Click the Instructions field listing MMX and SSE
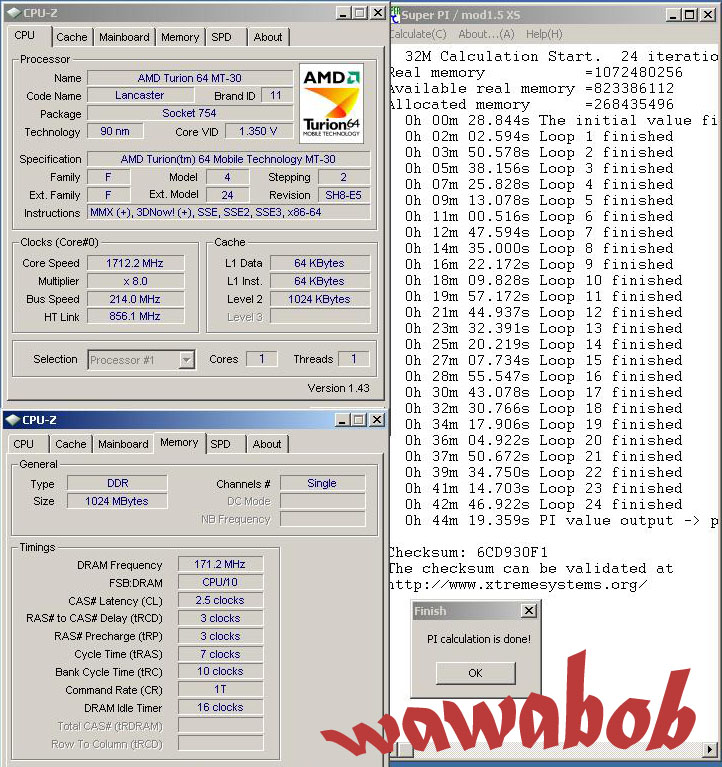The height and width of the screenshot is (767, 722). (228, 212)
